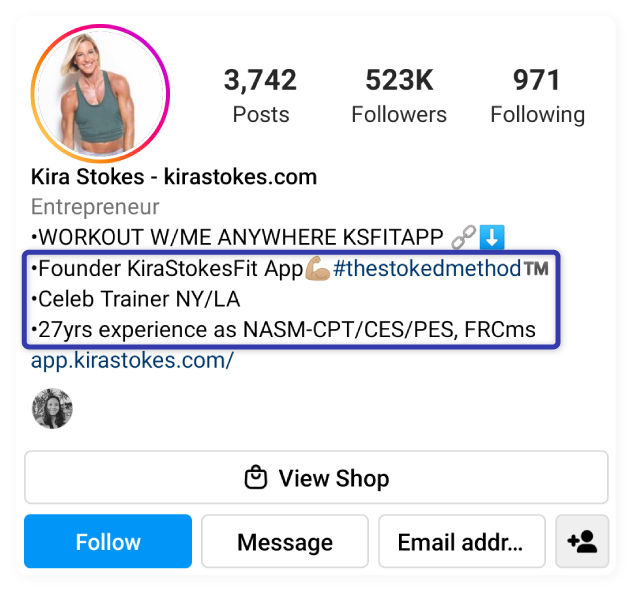
Task: Click the blue down arrow emoji
Action: pos(492,238)
